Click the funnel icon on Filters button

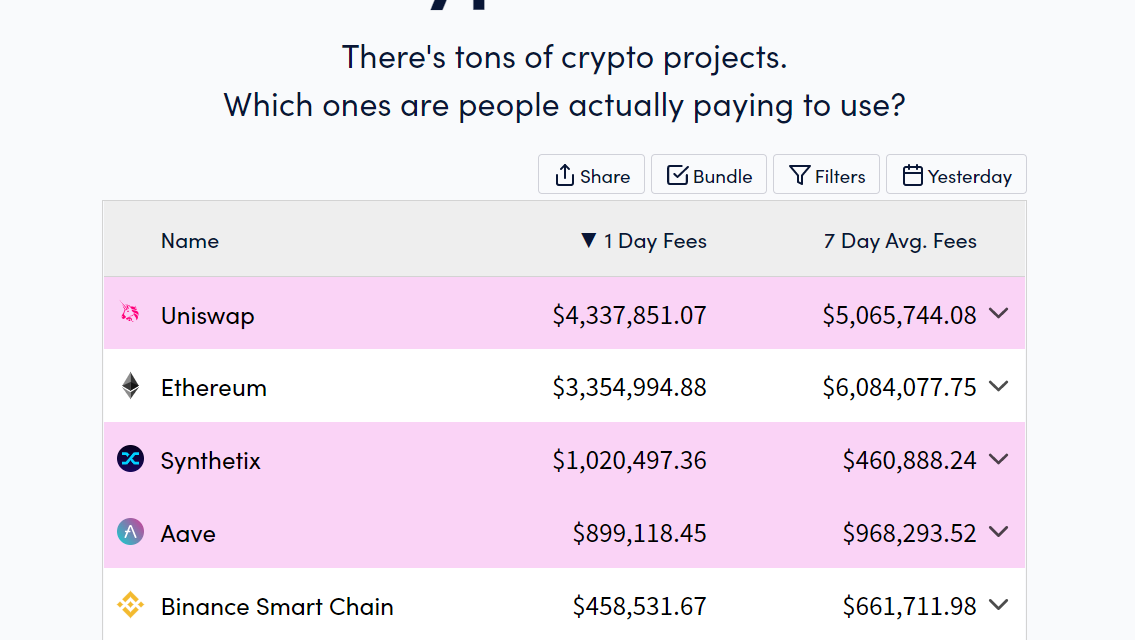[799, 174]
